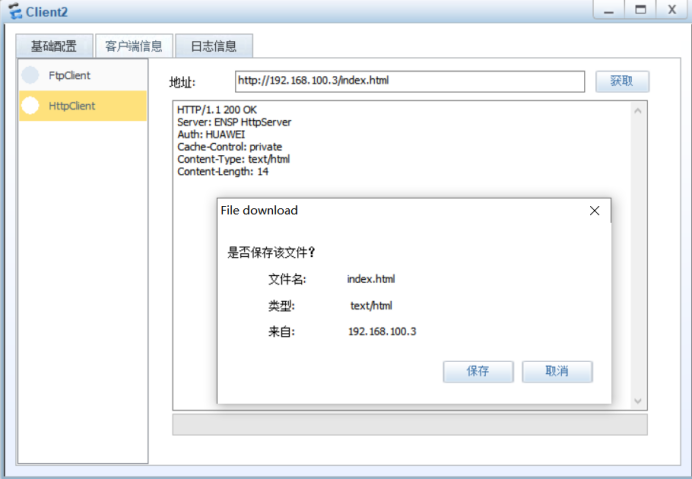Click the '是否保存该文件?' prompt text
The image size is (692, 479).
pos(271,253)
